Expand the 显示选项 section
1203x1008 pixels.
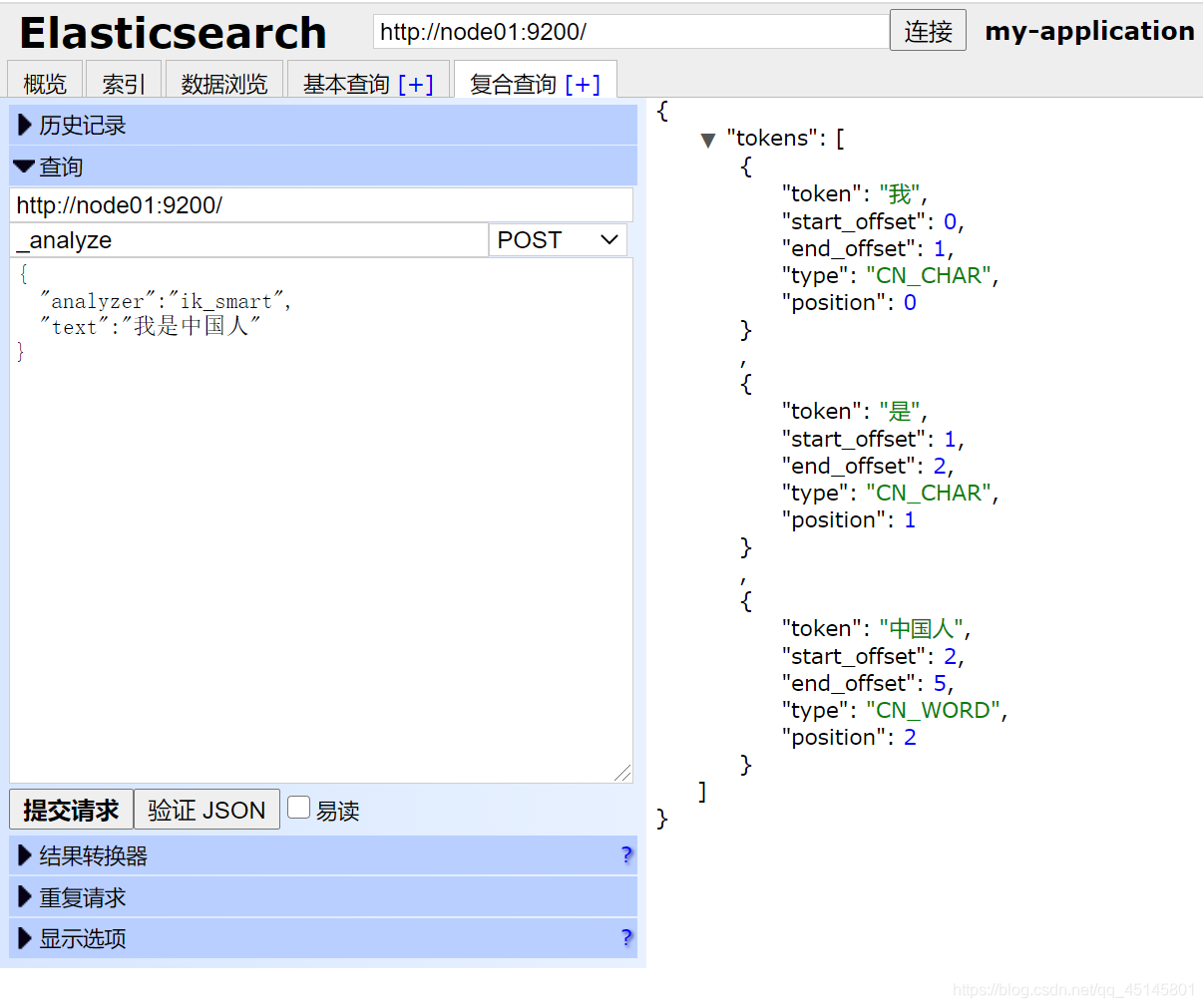(323, 938)
